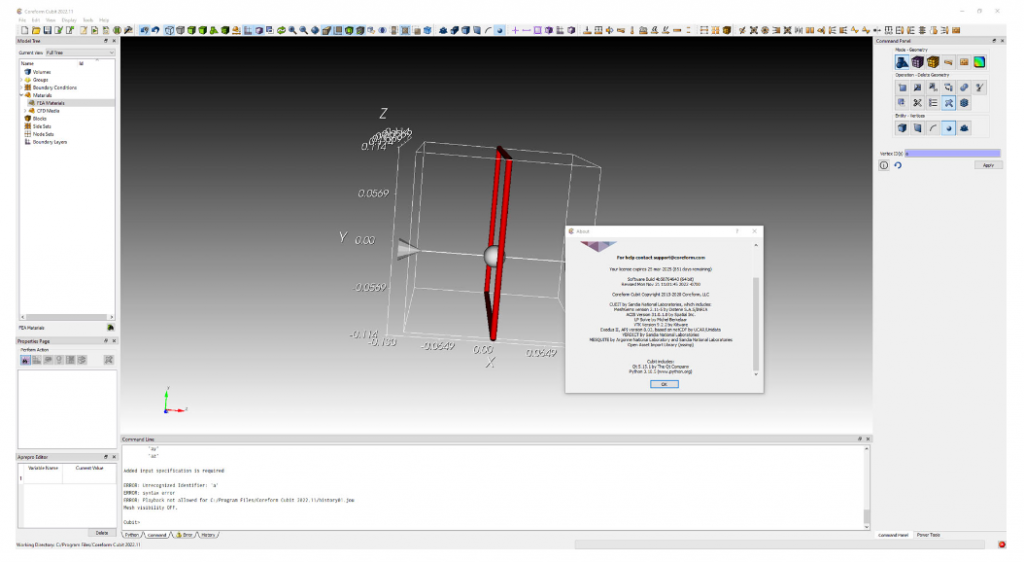Viewport: 1024px width, 562px height.
Task: Open the Current view Full Tree dropdown
Action: pyautogui.click(x=80, y=52)
